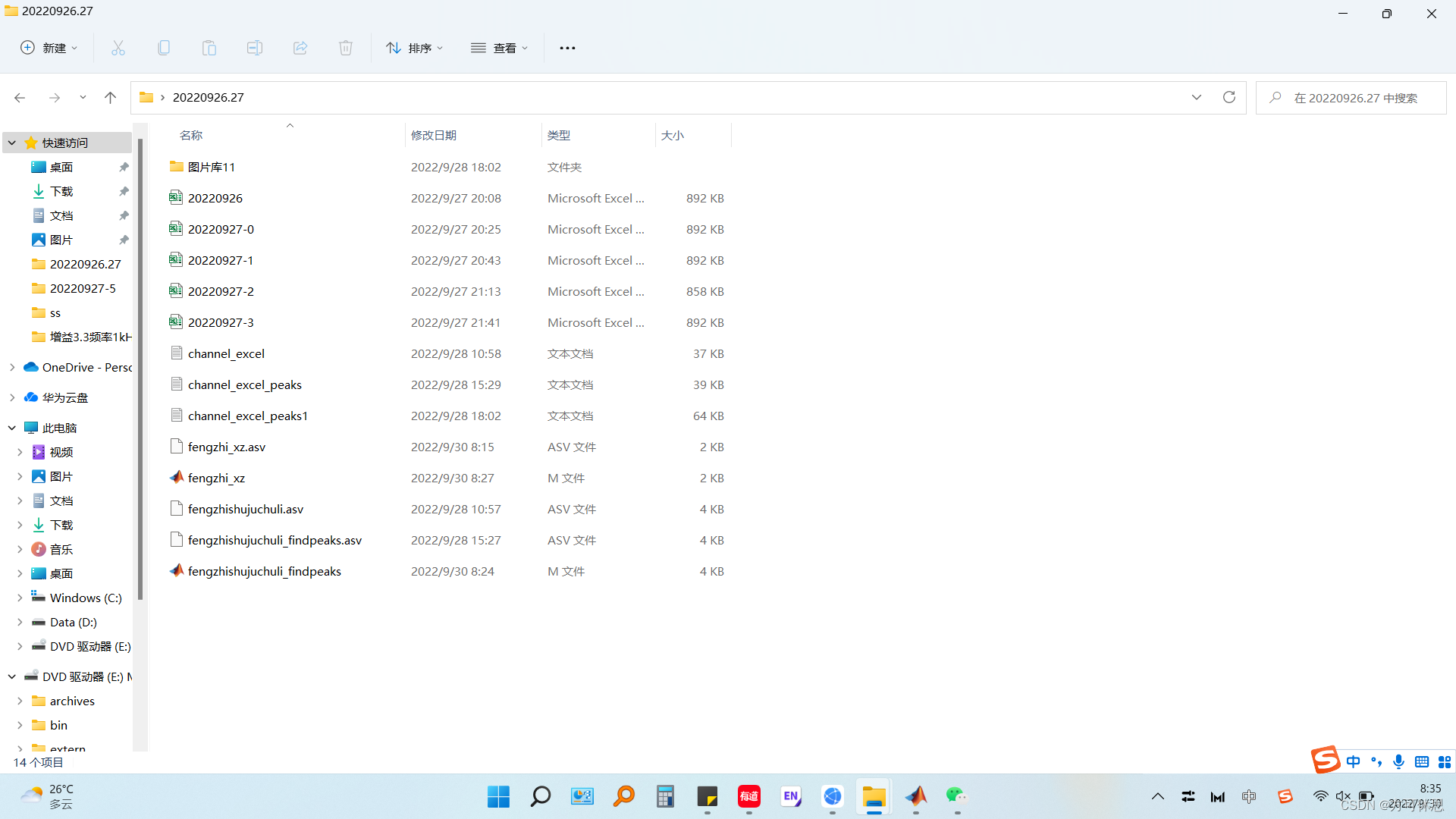Open the 排序 sort dropdown
Image resolution: width=1456 pixels, height=819 pixels.
click(415, 48)
